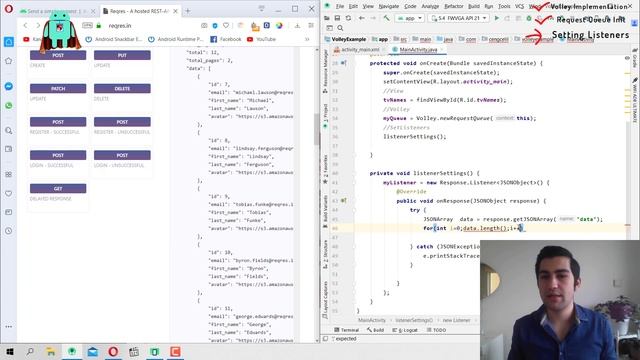
Task: Click the PUT update request button
Action: (122, 55)
